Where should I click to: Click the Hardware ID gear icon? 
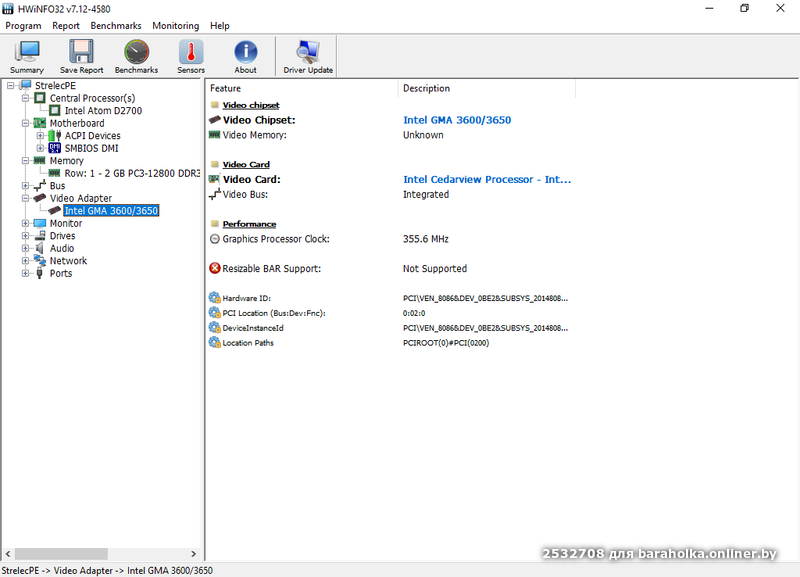click(215, 298)
